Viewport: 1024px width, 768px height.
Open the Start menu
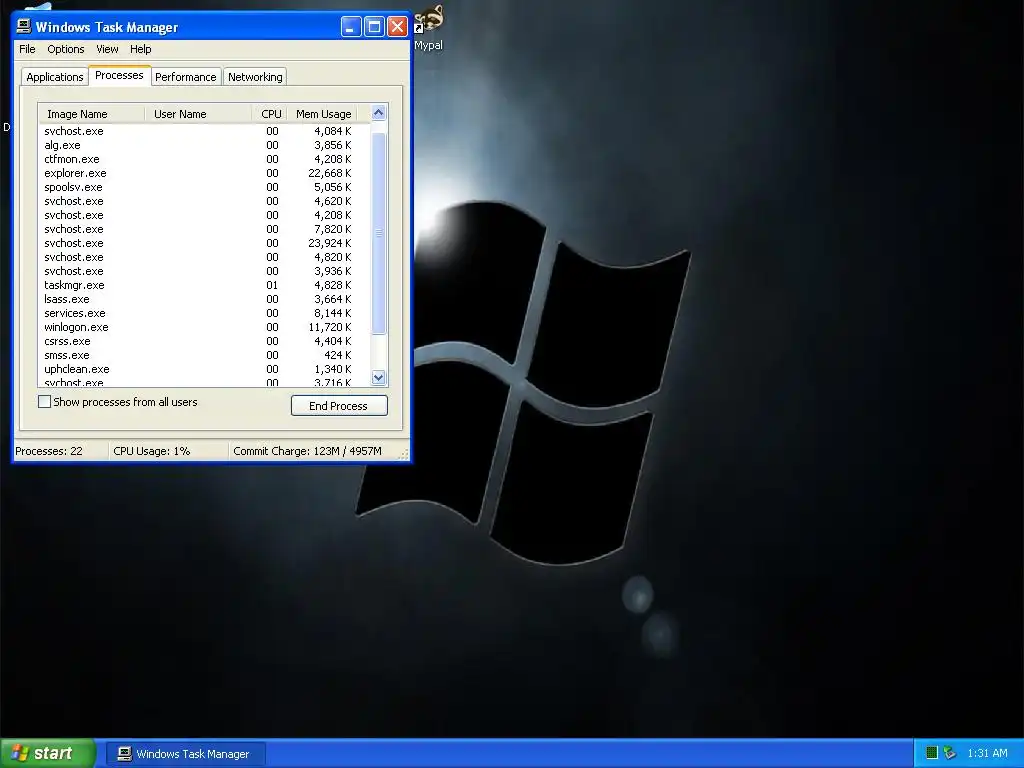coord(47,753)
